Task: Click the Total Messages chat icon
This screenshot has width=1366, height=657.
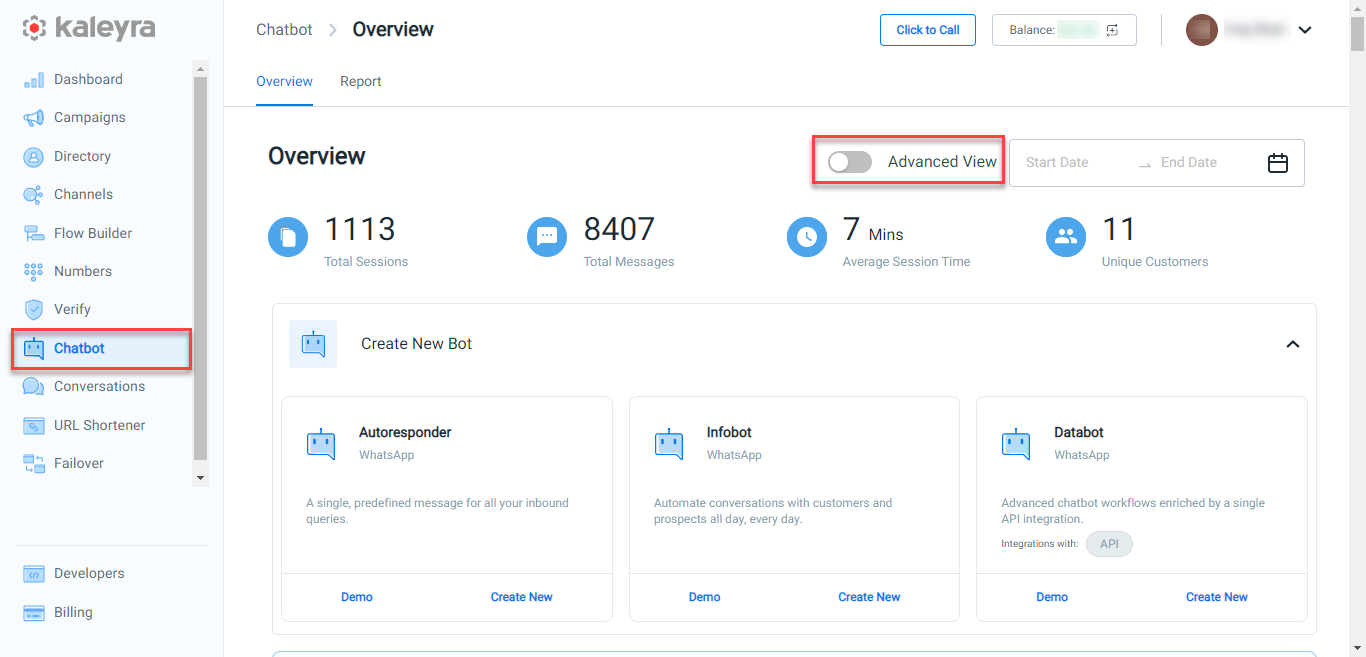Action: [x=547, y=237]
